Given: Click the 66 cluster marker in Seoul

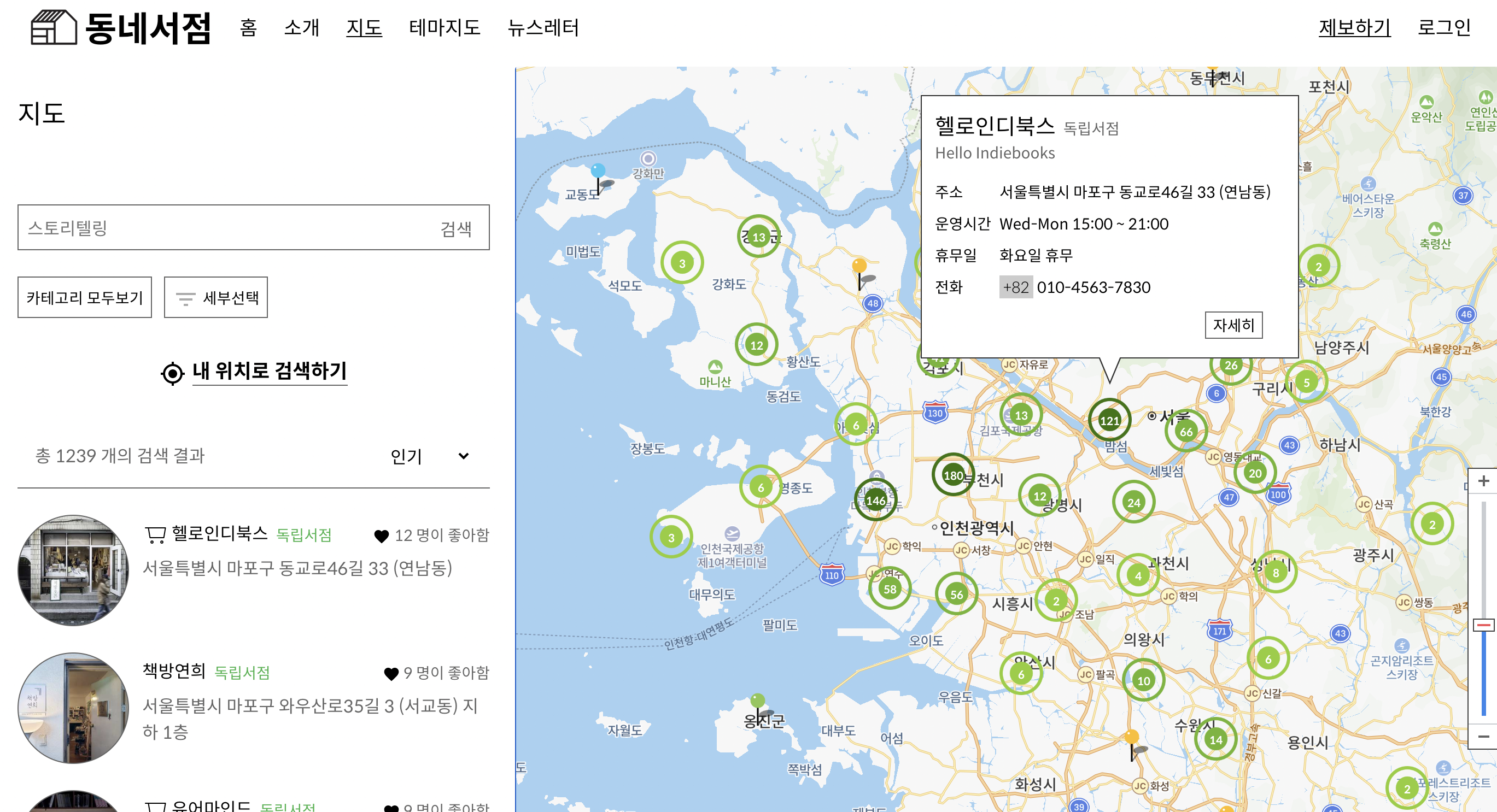Looking at the screenshot, I should [1186, 432].
